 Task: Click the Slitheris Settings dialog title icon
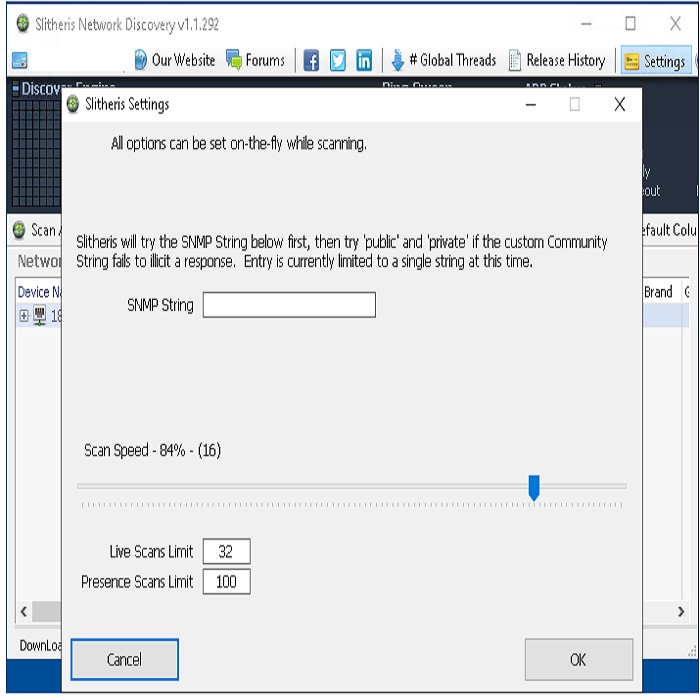tap(72, 104)
